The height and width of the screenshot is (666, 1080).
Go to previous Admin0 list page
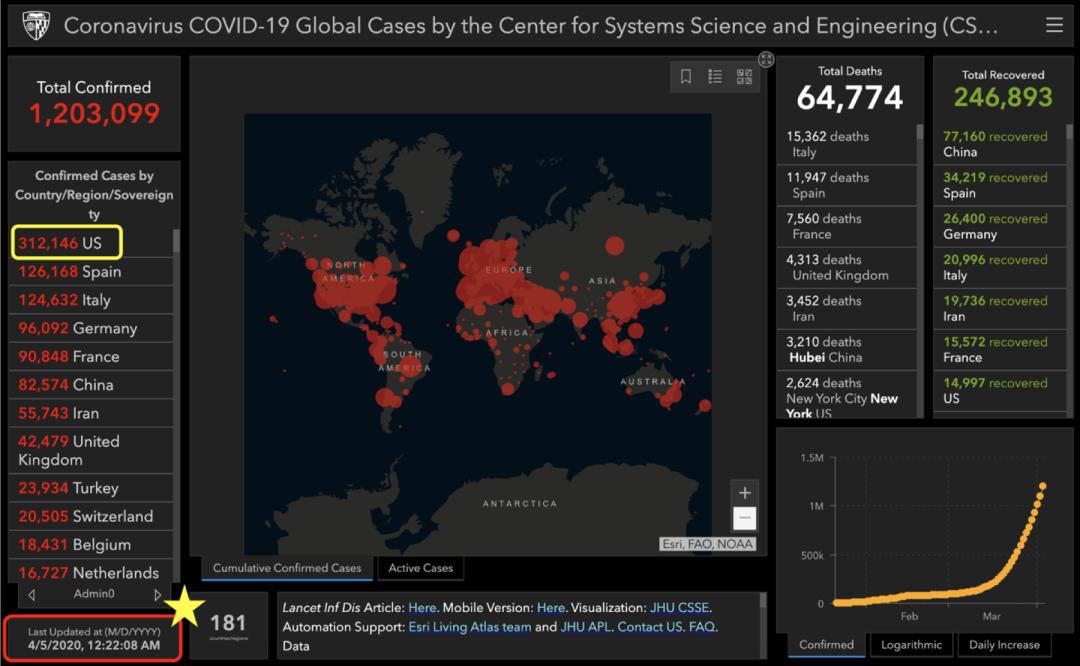(32, 594)
